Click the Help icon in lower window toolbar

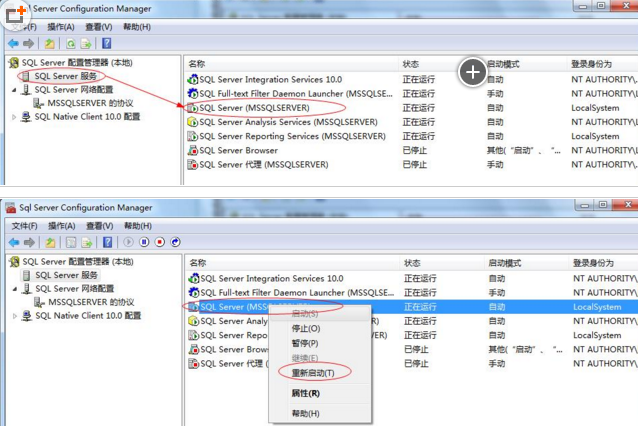coord(107,242)
